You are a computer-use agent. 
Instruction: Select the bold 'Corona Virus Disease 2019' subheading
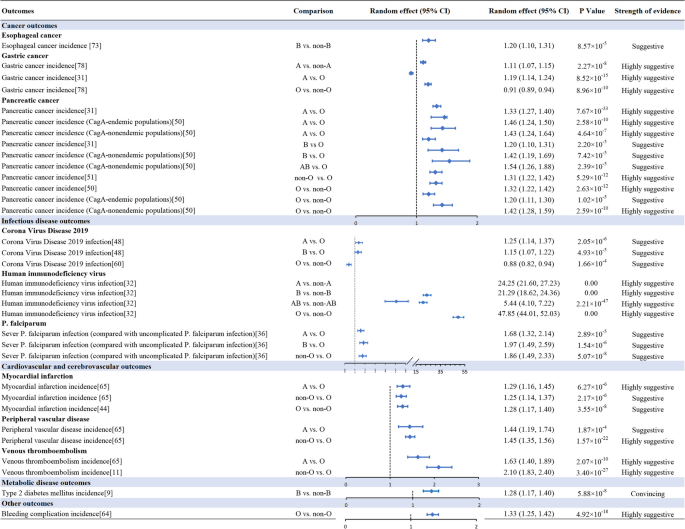coord(45,231)
